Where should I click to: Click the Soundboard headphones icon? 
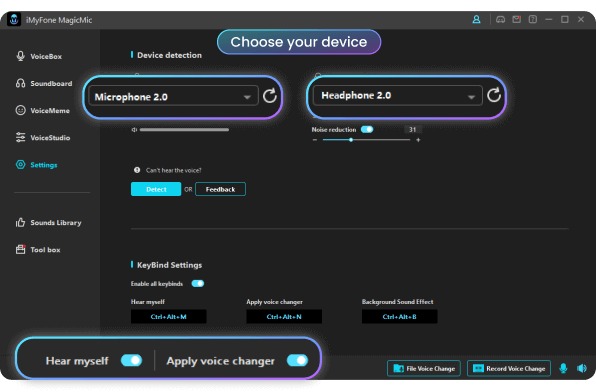point(21,83)
